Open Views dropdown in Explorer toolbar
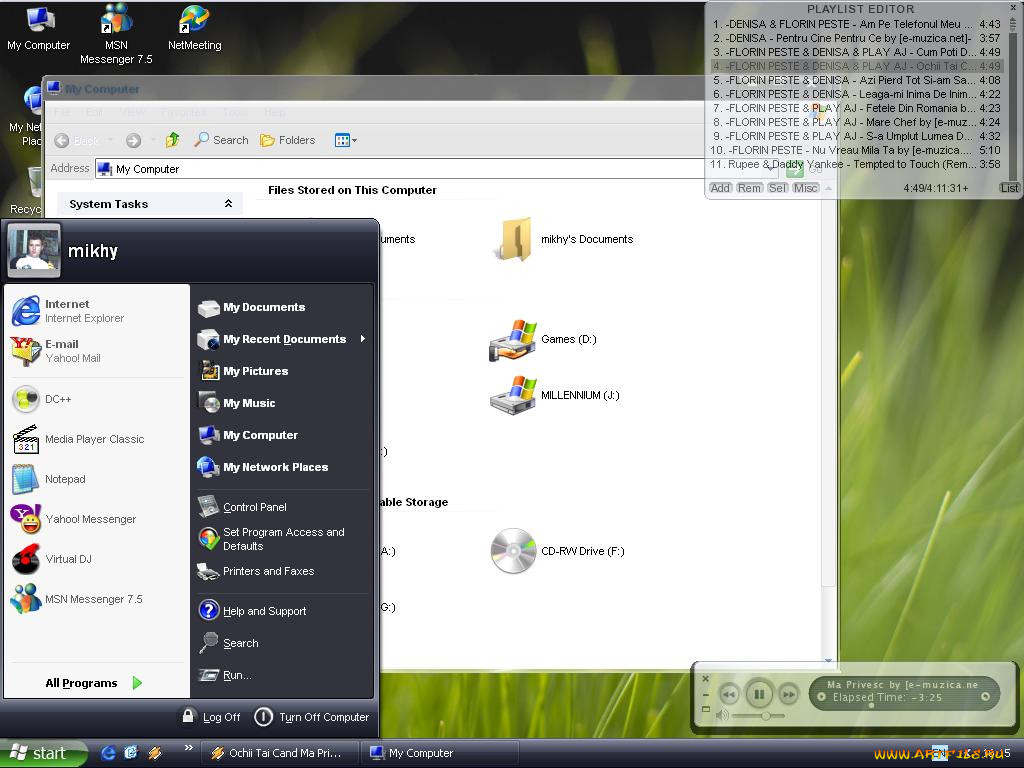1024x768 pixels. click(x=345, y=140)
